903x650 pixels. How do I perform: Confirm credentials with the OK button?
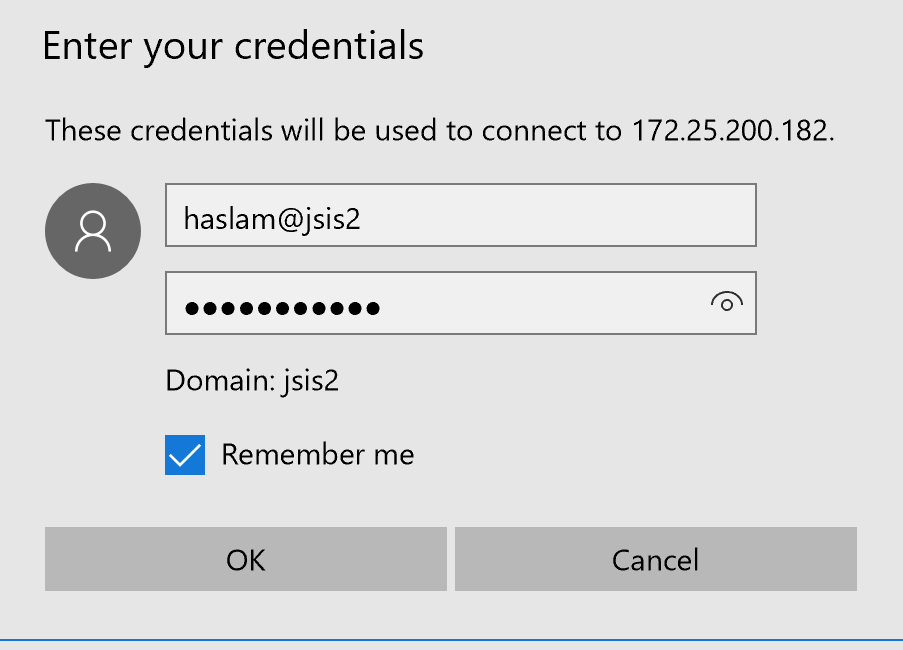tap(246, 559)
